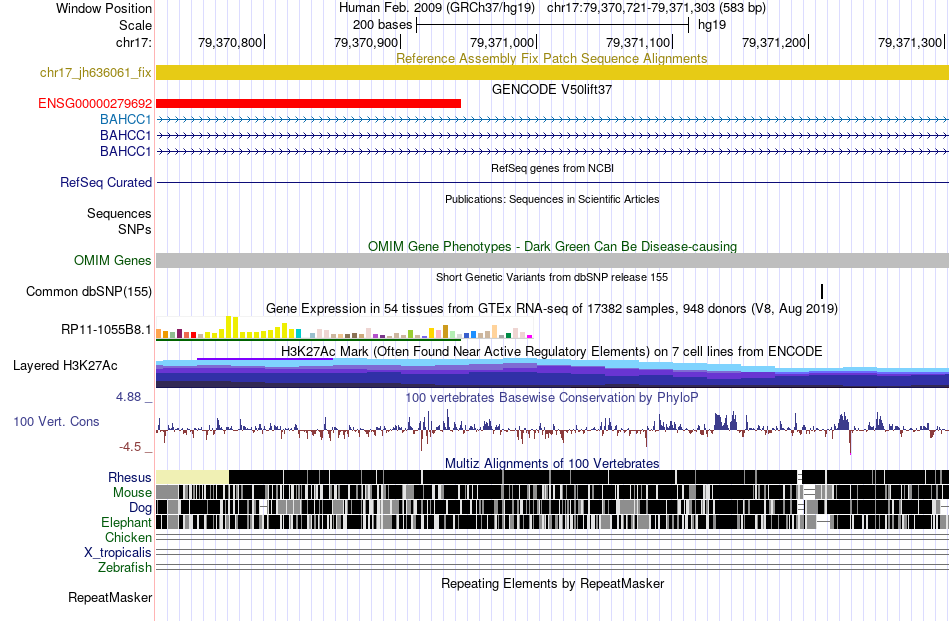Click the PhyloP conservation wiggle plot
950x621 pixels.
click(x=552, y=430)
